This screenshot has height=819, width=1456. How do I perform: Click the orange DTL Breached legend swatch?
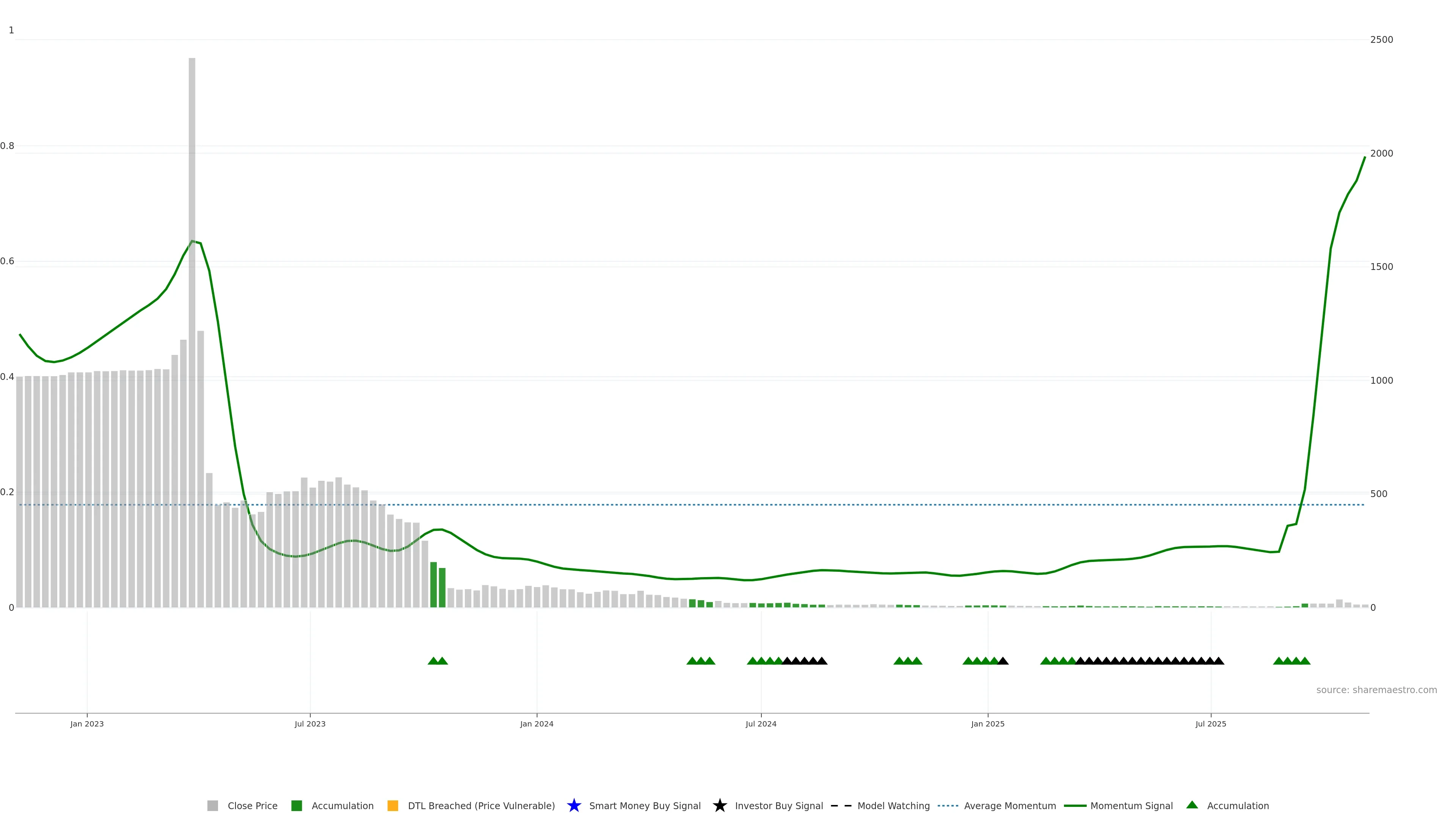tap(392, 805)
